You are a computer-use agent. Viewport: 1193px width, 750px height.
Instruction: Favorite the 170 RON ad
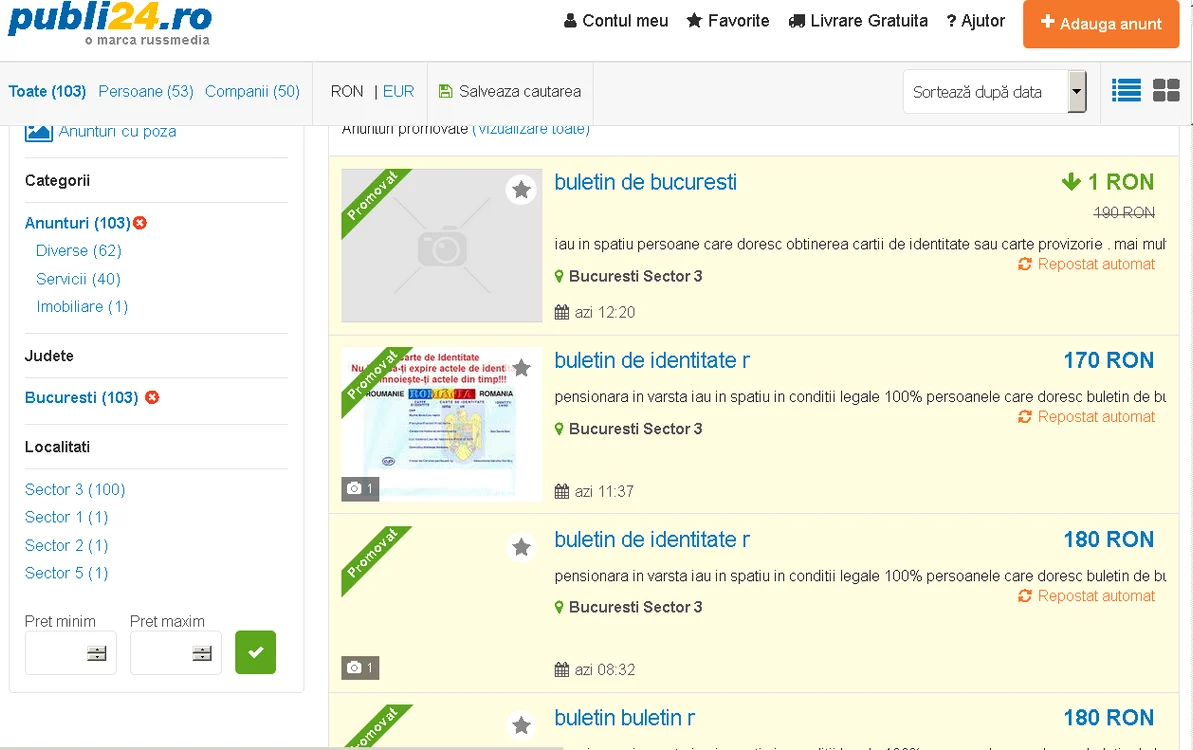521,368
